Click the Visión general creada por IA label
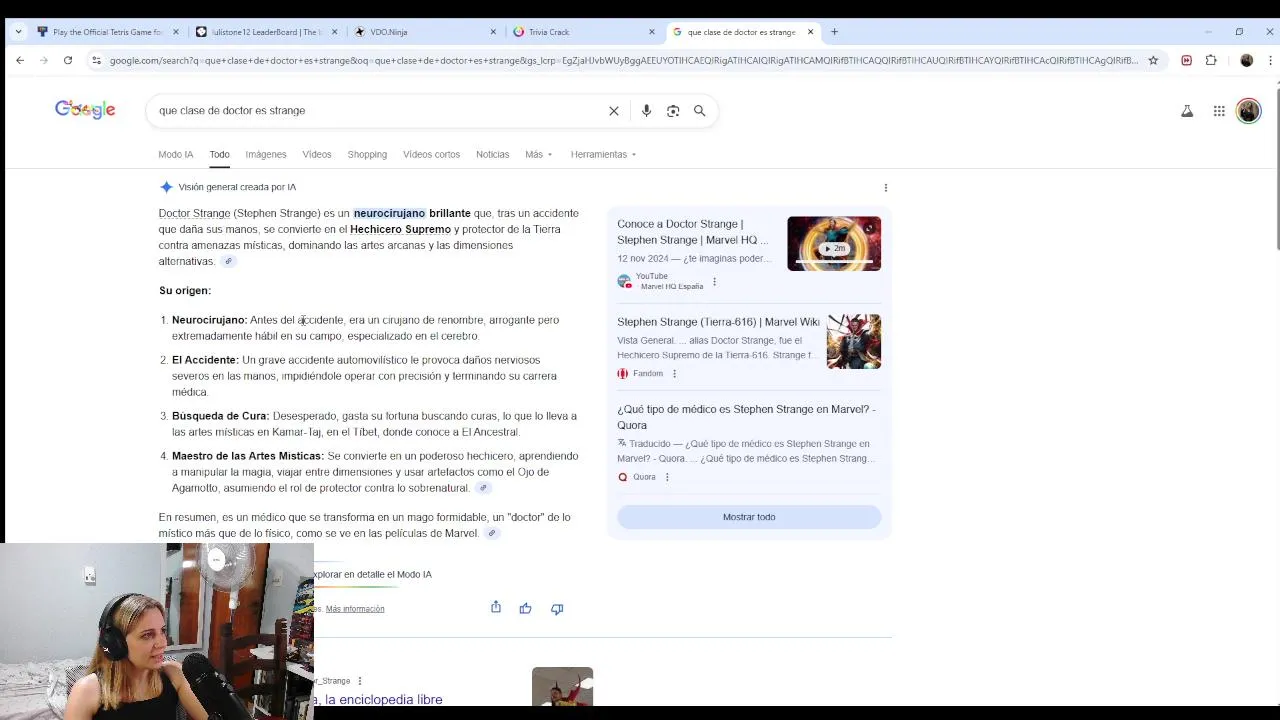The height and width of the screenshot is (720, 1280). pyautogui.click(x=237, y=187)
